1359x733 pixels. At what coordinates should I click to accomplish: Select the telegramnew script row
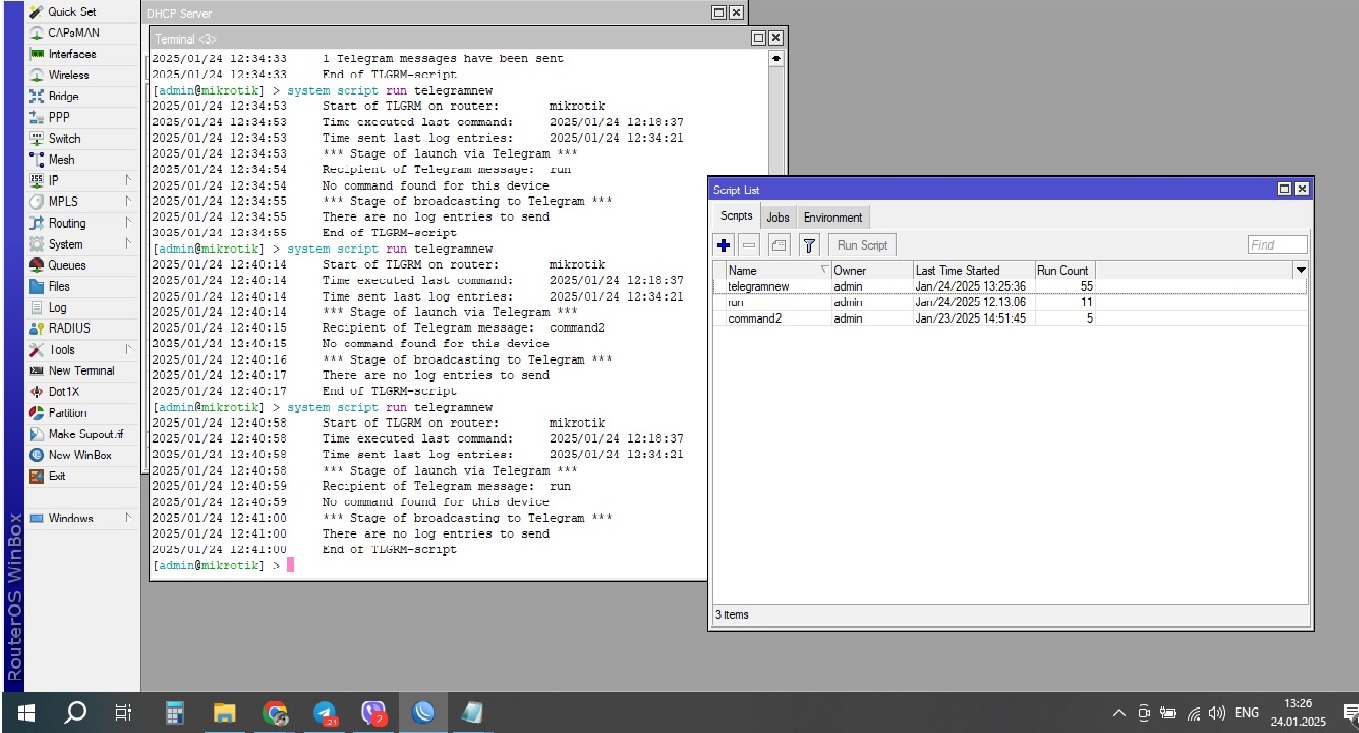coord(1010,286)
